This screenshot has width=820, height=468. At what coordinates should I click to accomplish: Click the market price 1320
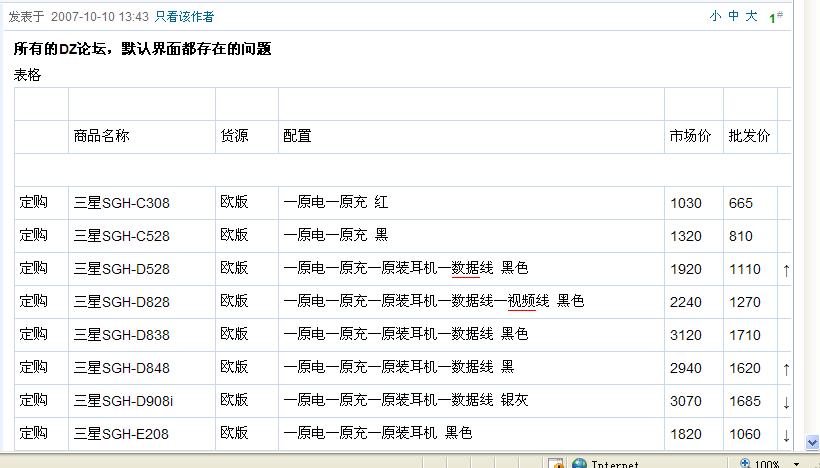click(686, 236)
